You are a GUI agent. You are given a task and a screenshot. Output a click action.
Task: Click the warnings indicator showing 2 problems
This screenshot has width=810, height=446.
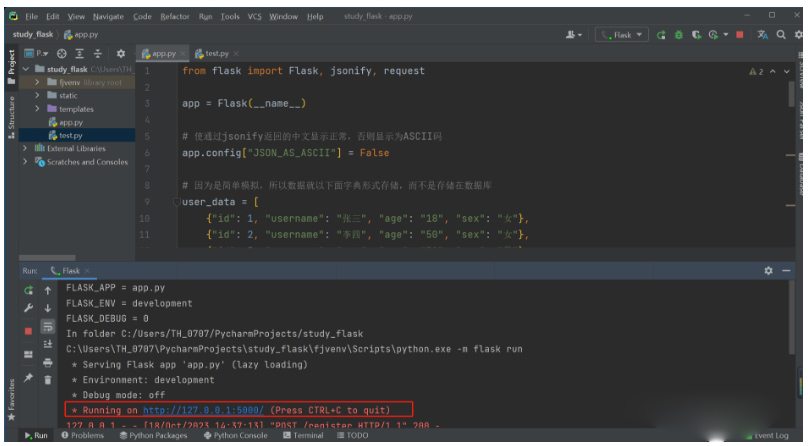click(x=756, y=72)
